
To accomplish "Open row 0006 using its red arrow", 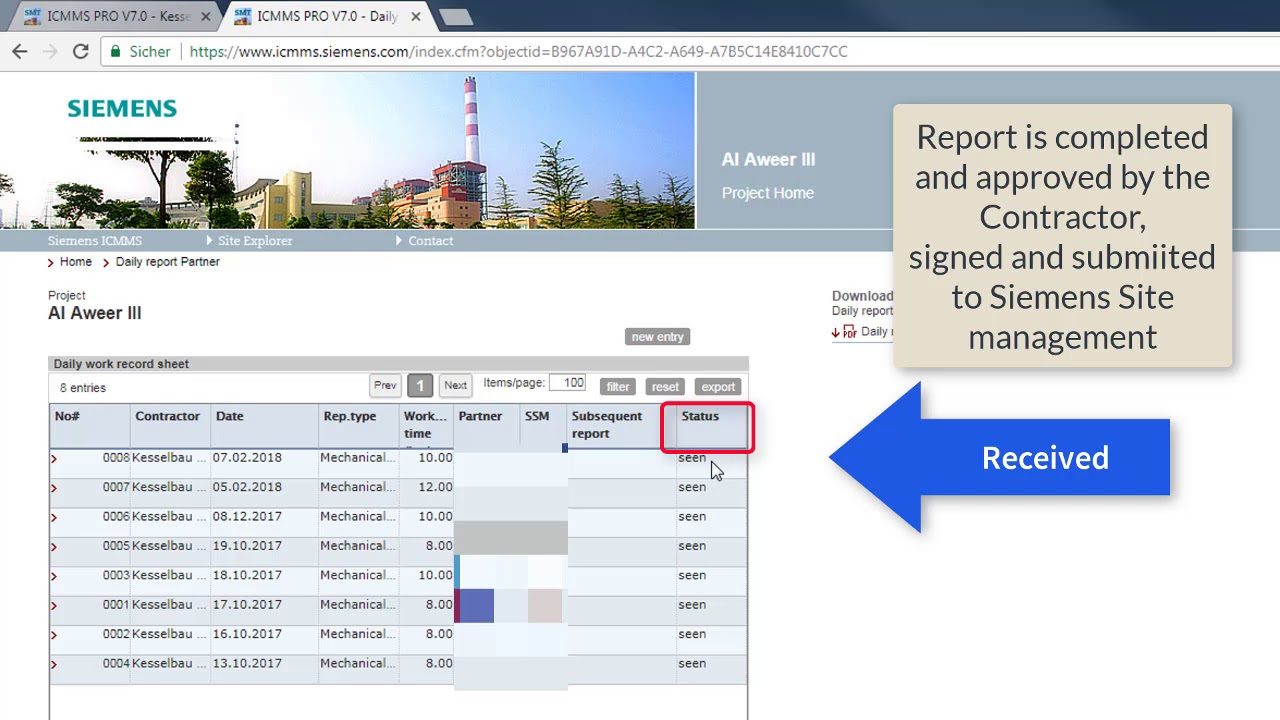I will coord(54,517).
